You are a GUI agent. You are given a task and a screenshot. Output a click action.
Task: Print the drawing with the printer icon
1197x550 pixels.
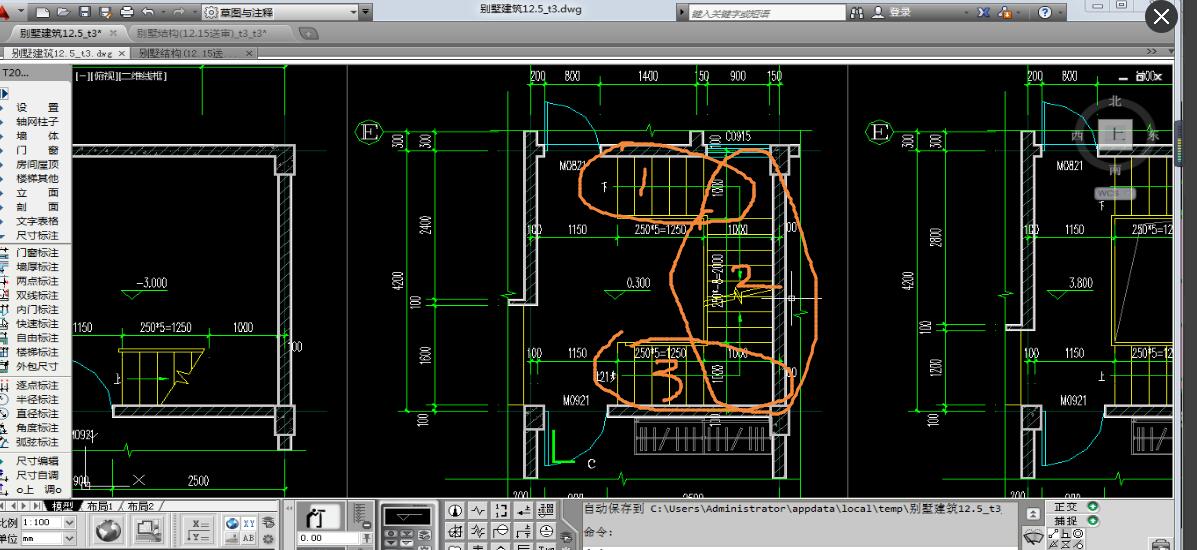[x=127, y=12]
